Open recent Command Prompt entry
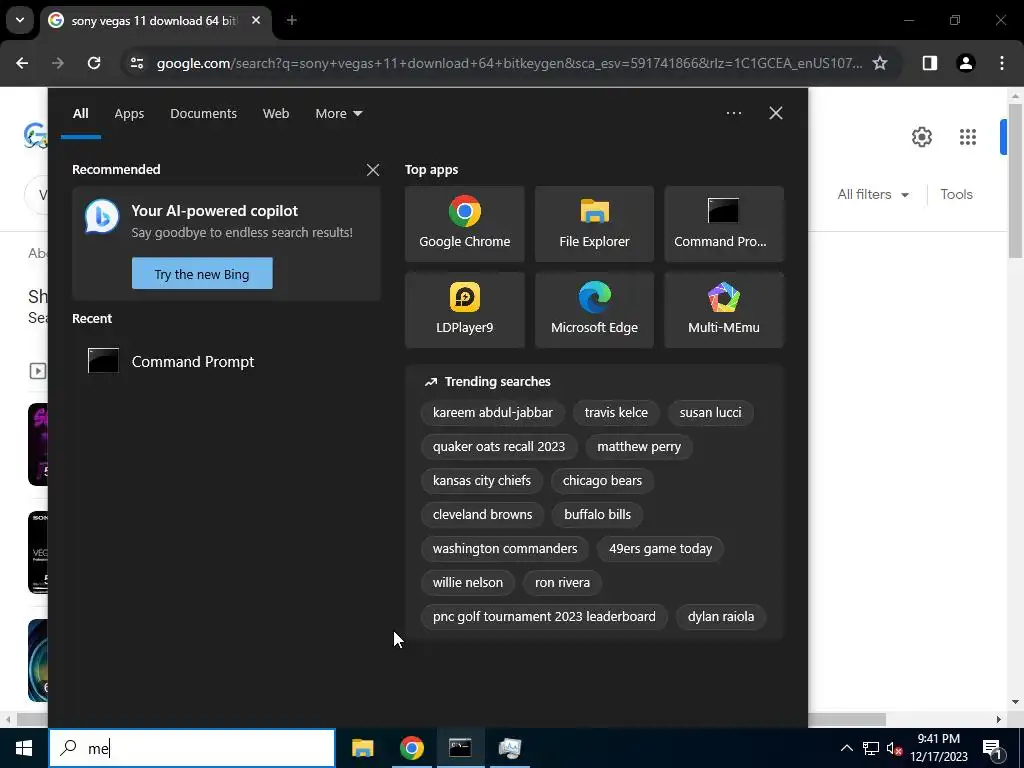The width and height of the screenshot is (1024, 768). (x=226, y=361)
